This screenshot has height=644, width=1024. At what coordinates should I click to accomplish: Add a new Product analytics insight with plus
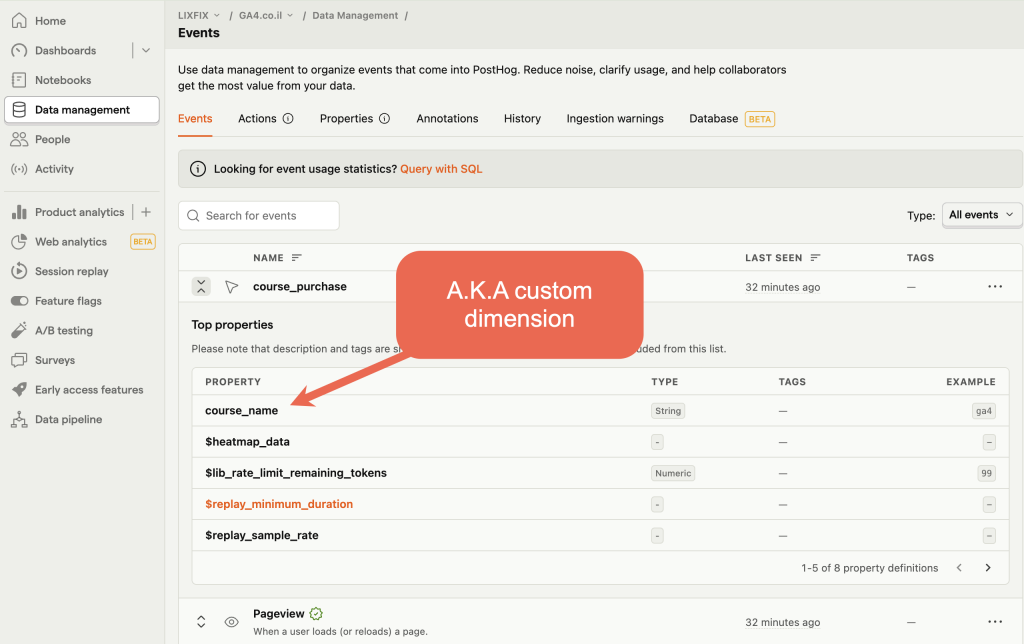[146, 212]
